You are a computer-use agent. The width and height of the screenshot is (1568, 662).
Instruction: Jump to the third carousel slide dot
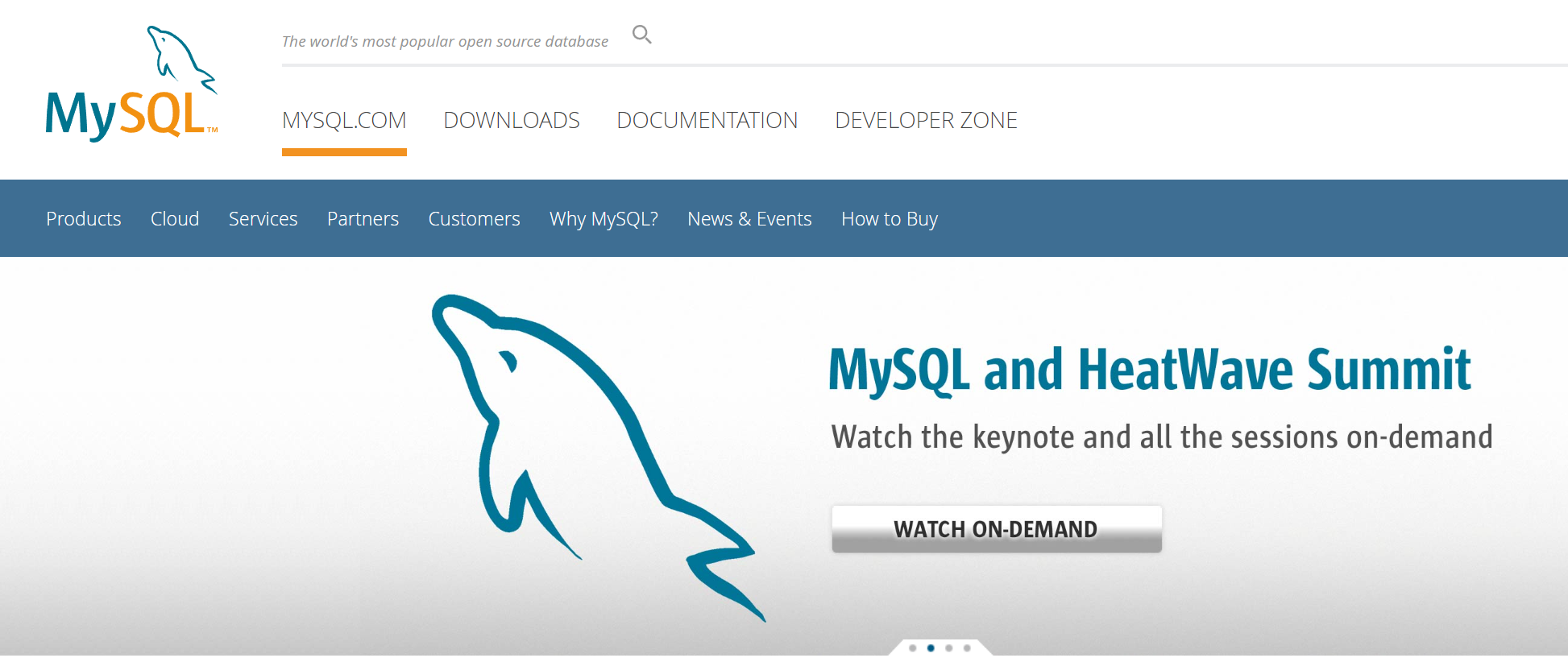[x=949, y=648]
